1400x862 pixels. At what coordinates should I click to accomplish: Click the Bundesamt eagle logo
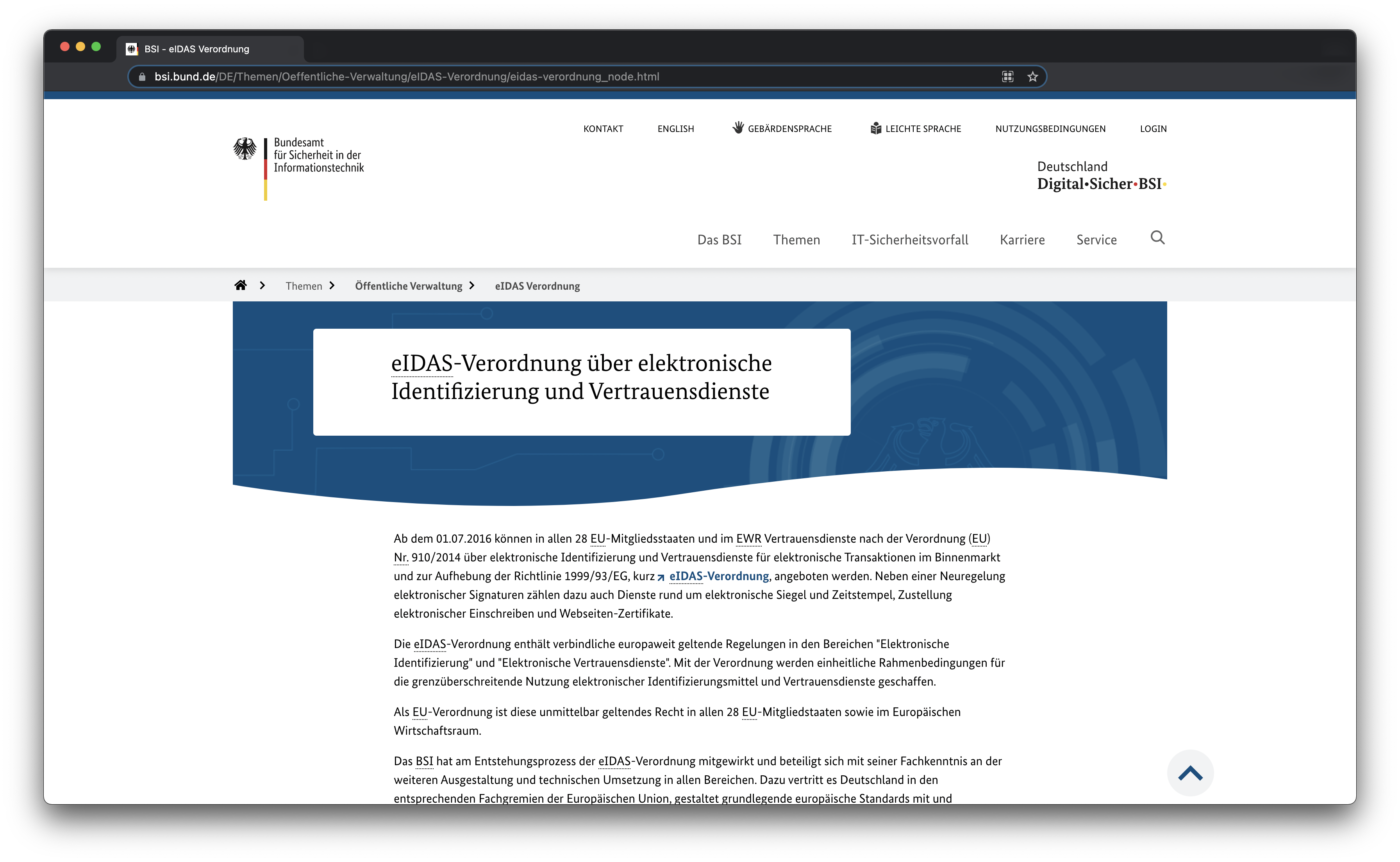point(245,149)
